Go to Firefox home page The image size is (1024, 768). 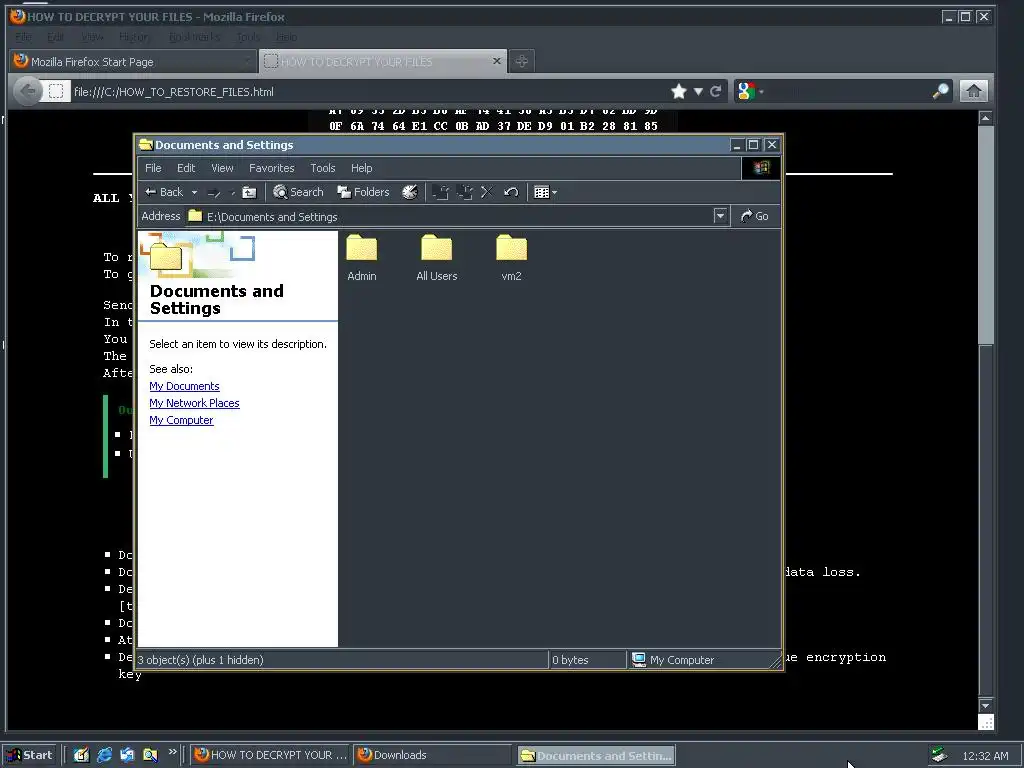[973, 91]
